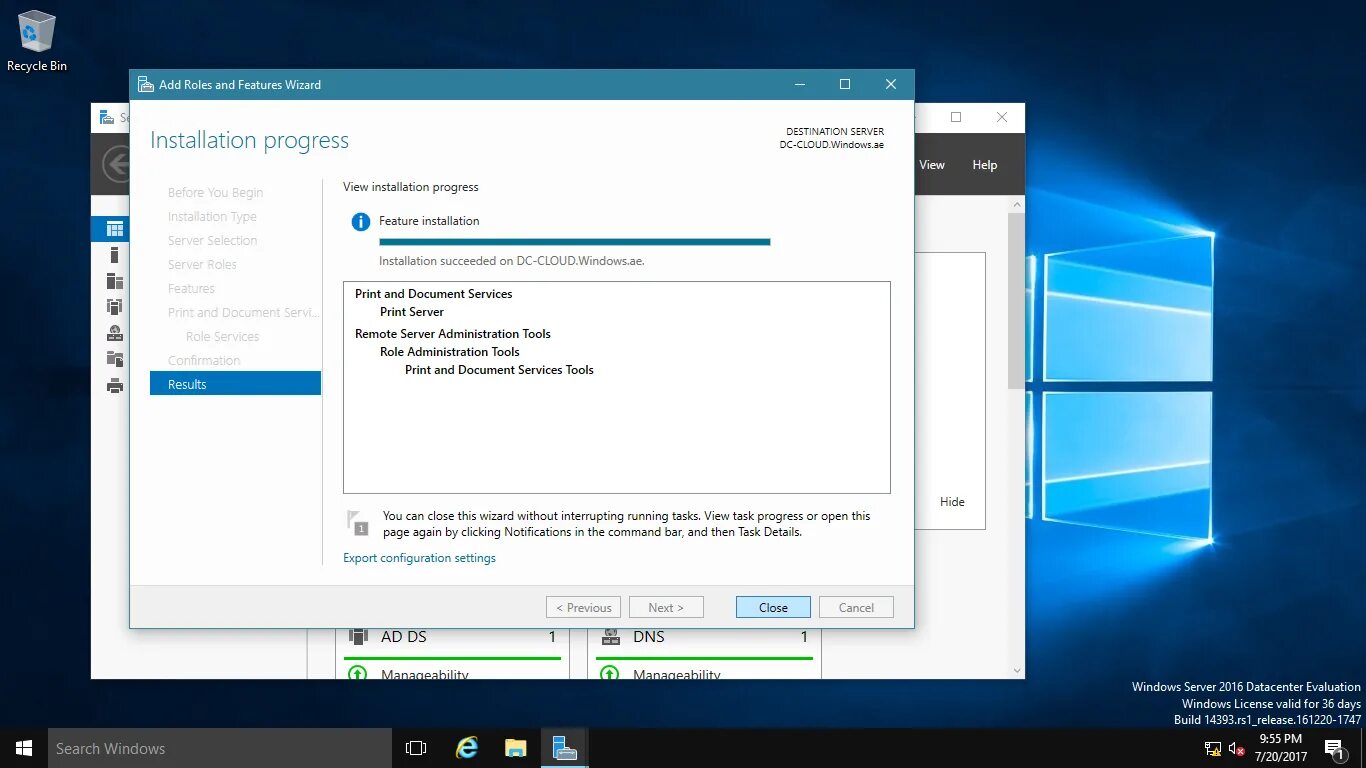
Task: Select the Before You Begin step
Action: [x=216, y=192]
